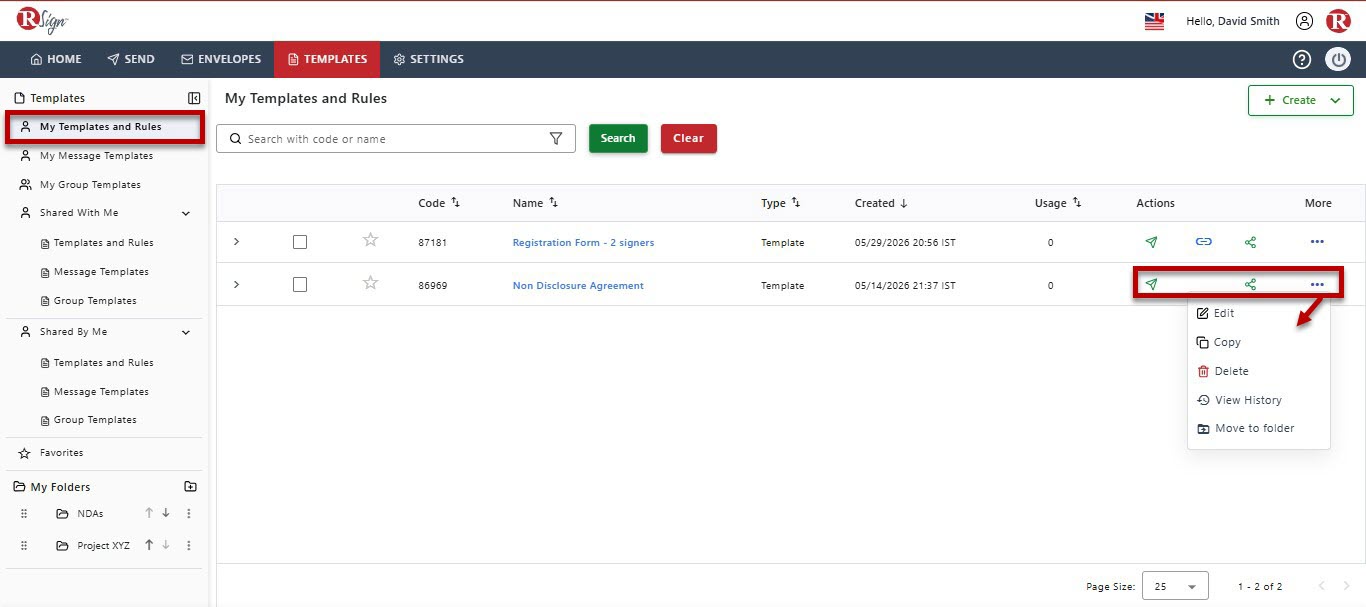
Task: Click drag handle of NDAs folder
Action: pos(24,513)
